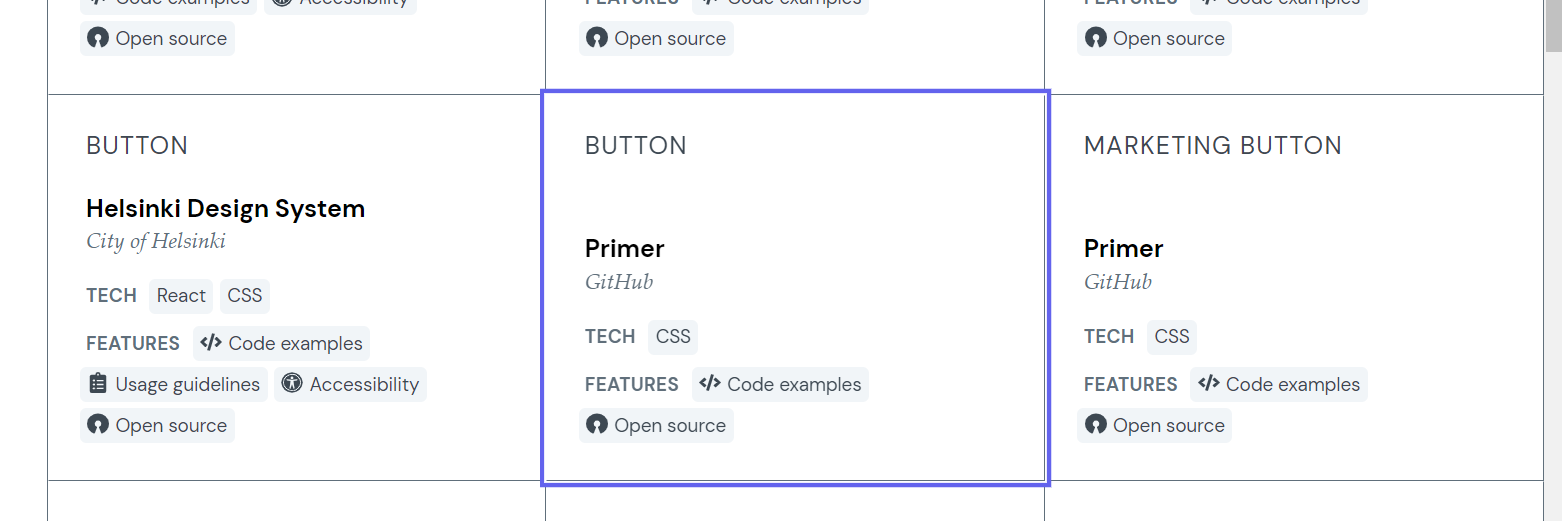Select the CSS tag in the Helsinki Design System card

point(245,295)
